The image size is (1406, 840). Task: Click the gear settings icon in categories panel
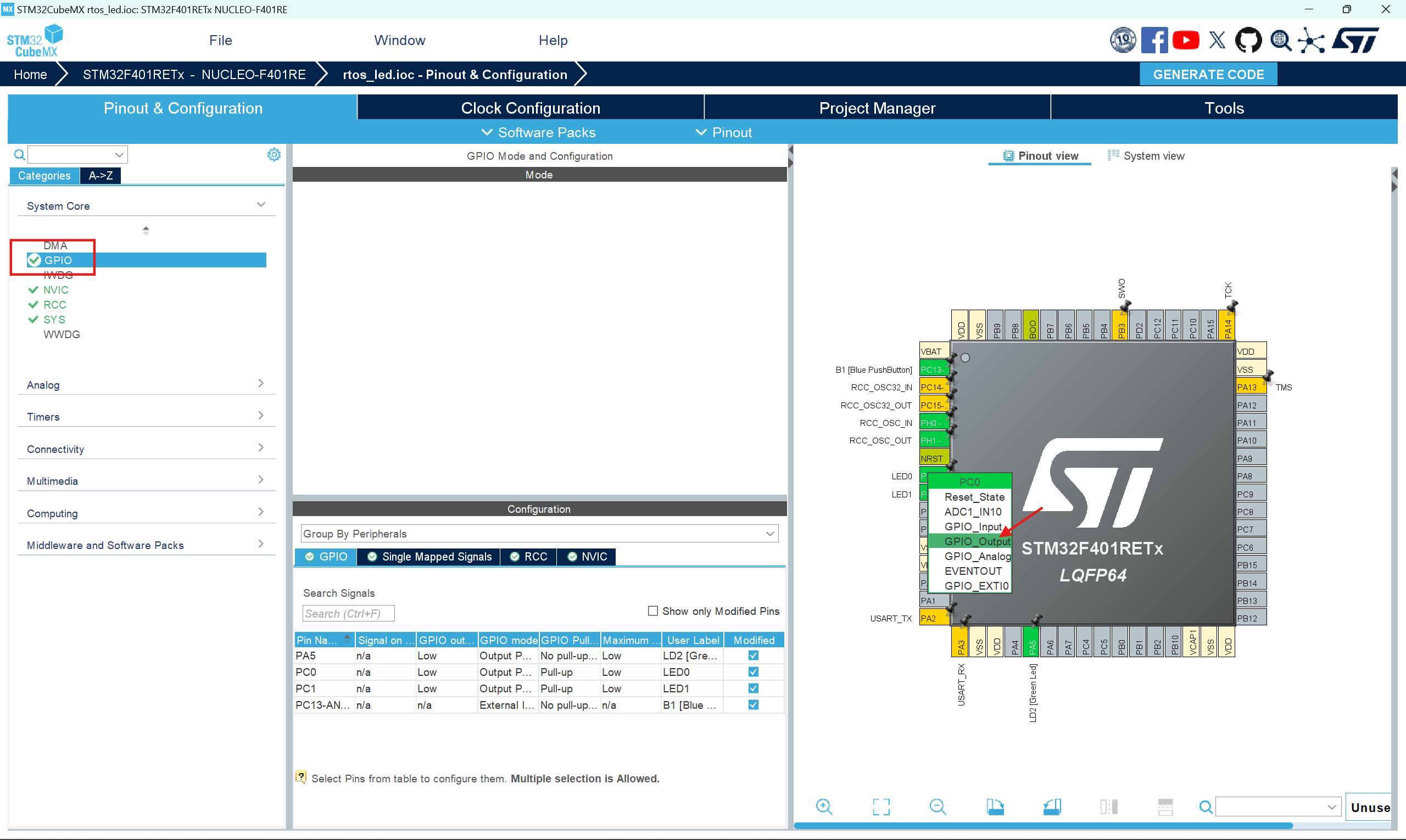pos(274,154)
